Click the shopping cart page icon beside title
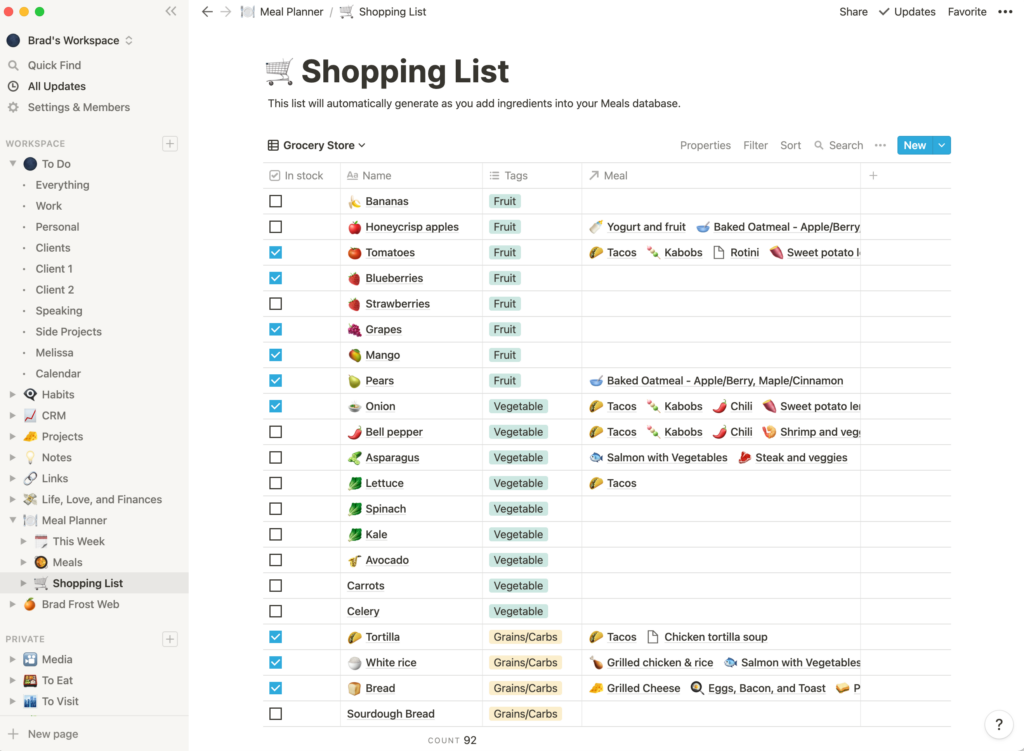This screenshot has height=751, width=1024. [x=280, y=71]
